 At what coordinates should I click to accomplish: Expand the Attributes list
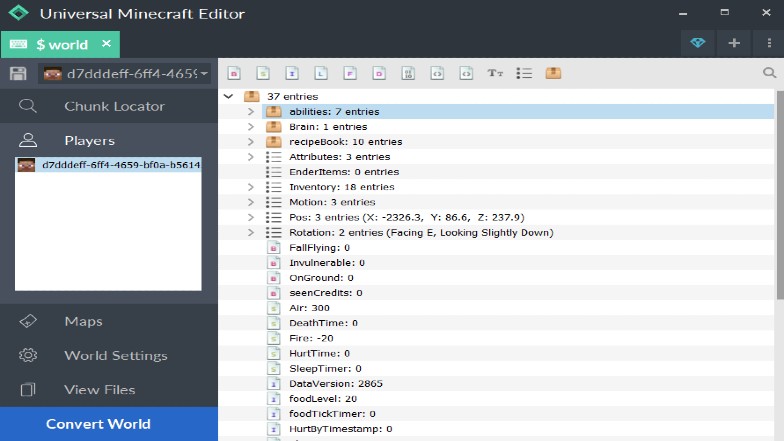click(250, 157)
